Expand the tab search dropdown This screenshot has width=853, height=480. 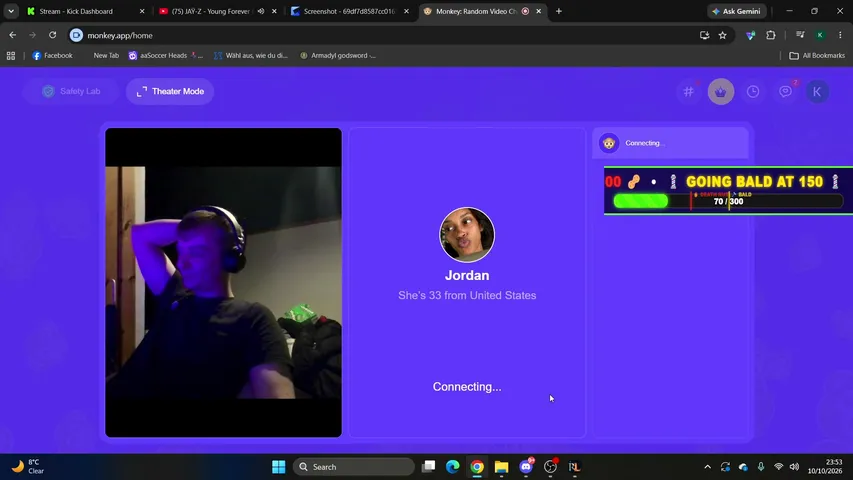click(11, 11)
